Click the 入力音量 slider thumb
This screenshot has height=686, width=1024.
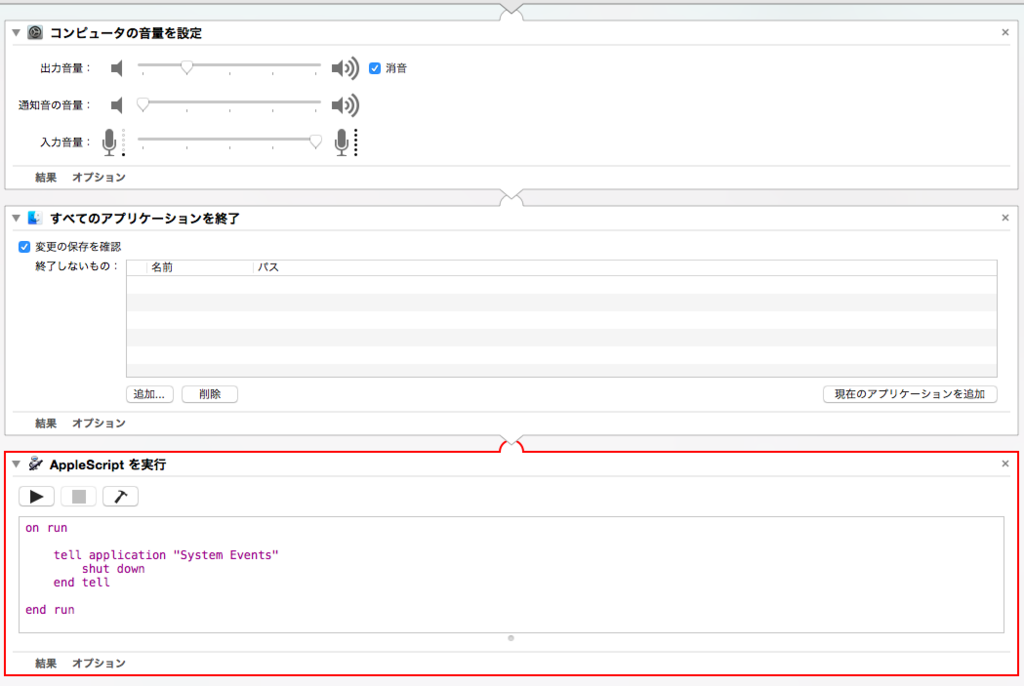315,141
